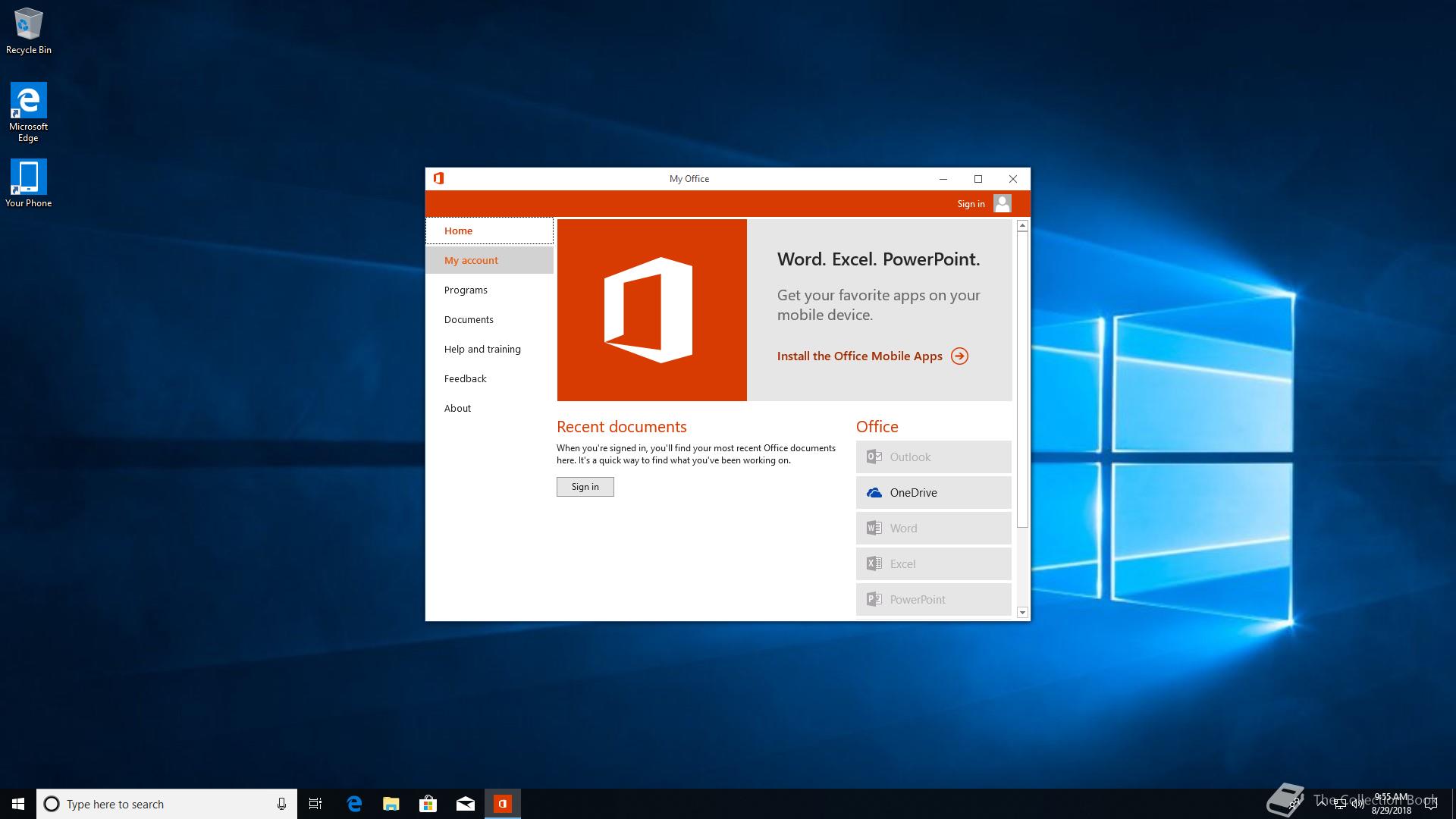The height and width of the screenshot is (819, 1456).
Task: Click the Cortana circle icon in search box
Action: (52, 804)
